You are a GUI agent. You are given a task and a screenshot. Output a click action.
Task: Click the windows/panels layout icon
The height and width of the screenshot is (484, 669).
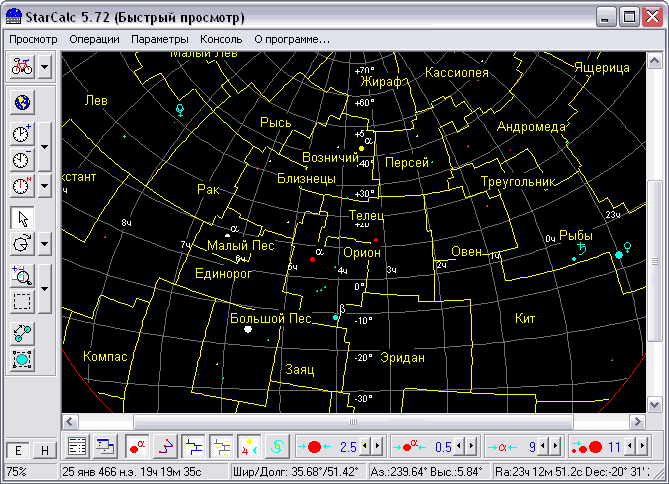pos(105,447)
